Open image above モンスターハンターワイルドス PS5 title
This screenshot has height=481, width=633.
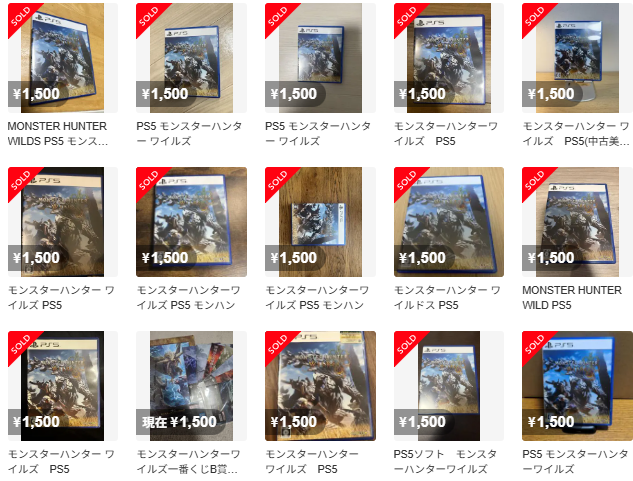point(449,222)
